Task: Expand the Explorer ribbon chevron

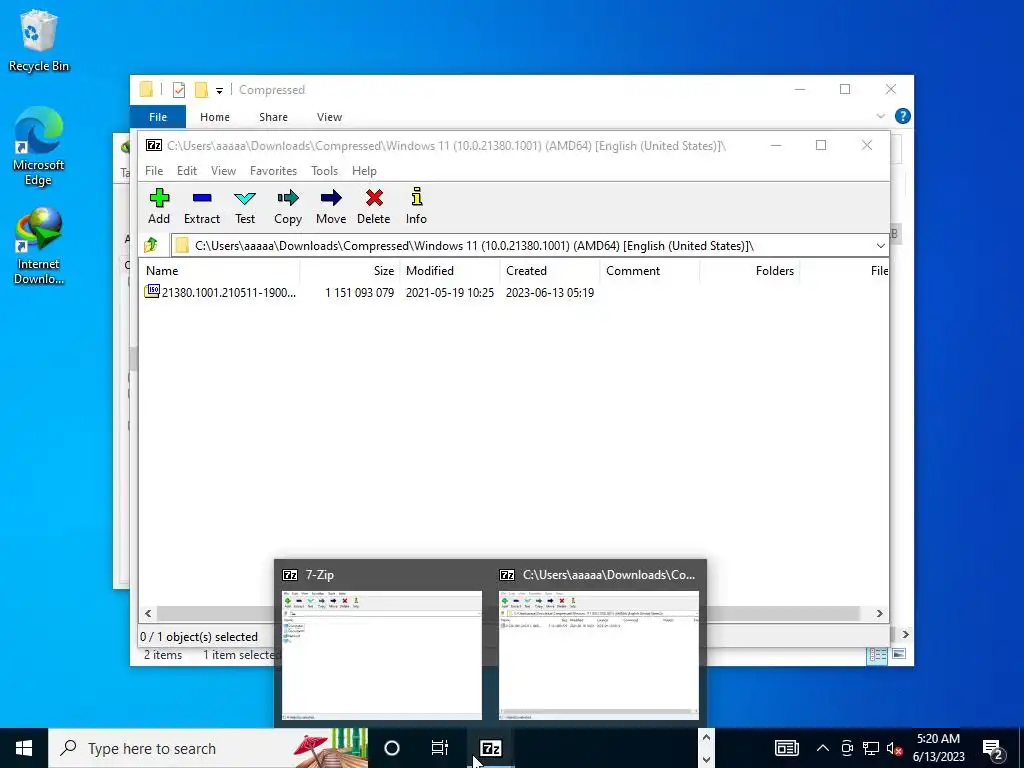Action: pyautogui.click(x=880, y=116)
